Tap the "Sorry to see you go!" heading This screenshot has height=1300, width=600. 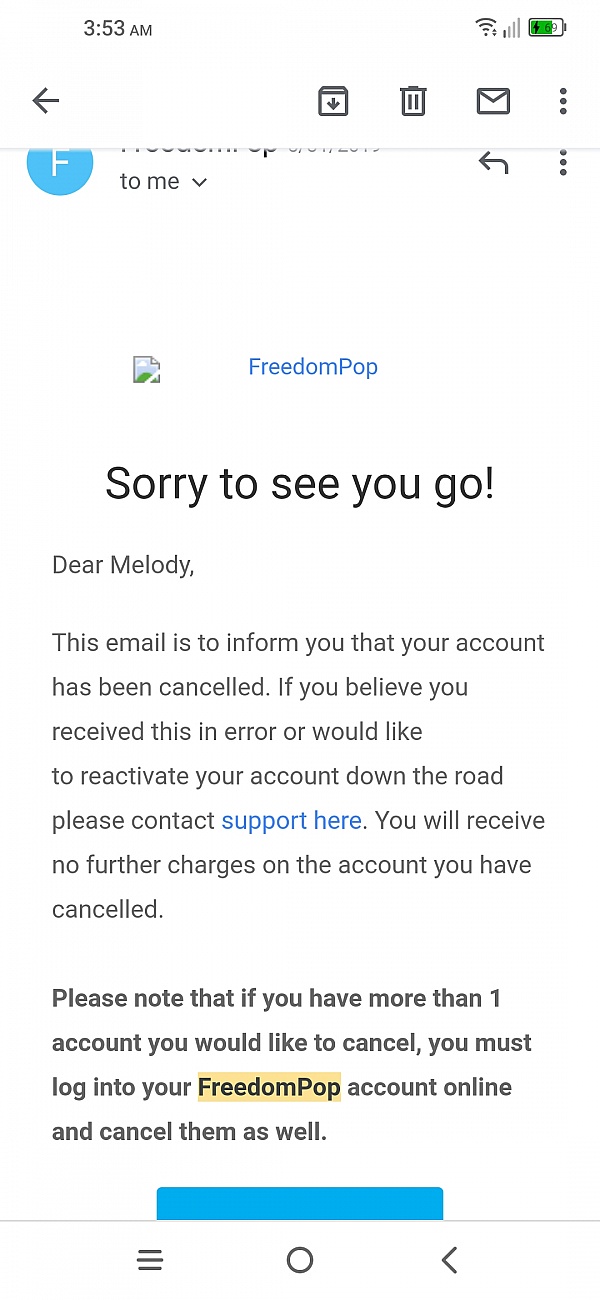pos(300,484)
